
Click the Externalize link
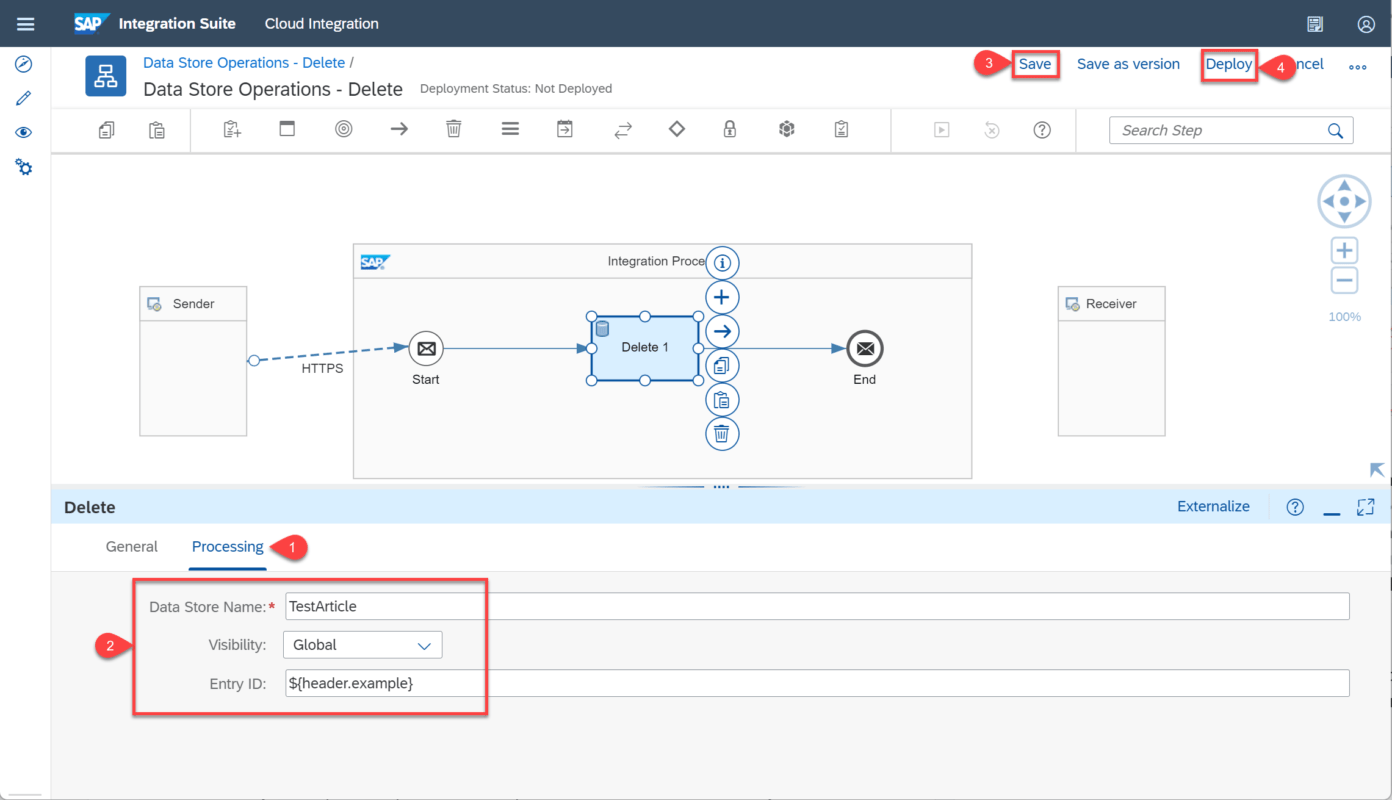(x=1213, y=507)
